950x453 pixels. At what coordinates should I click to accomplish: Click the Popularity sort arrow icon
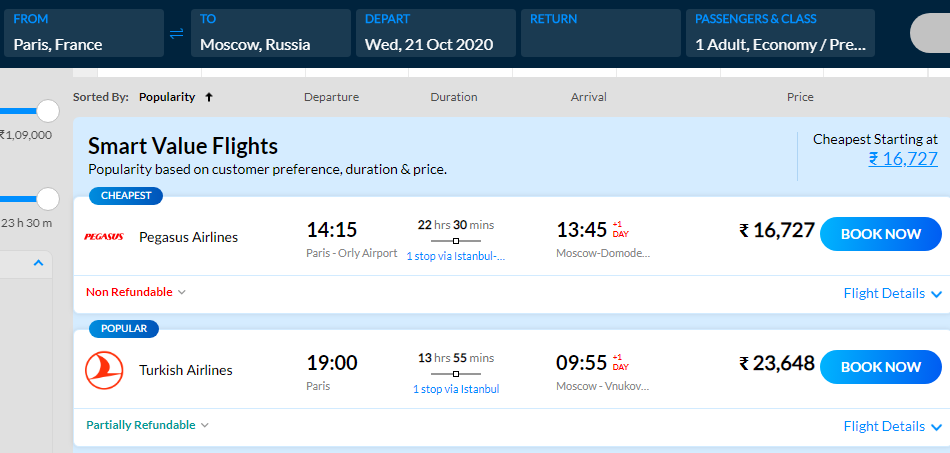point(209,97)
